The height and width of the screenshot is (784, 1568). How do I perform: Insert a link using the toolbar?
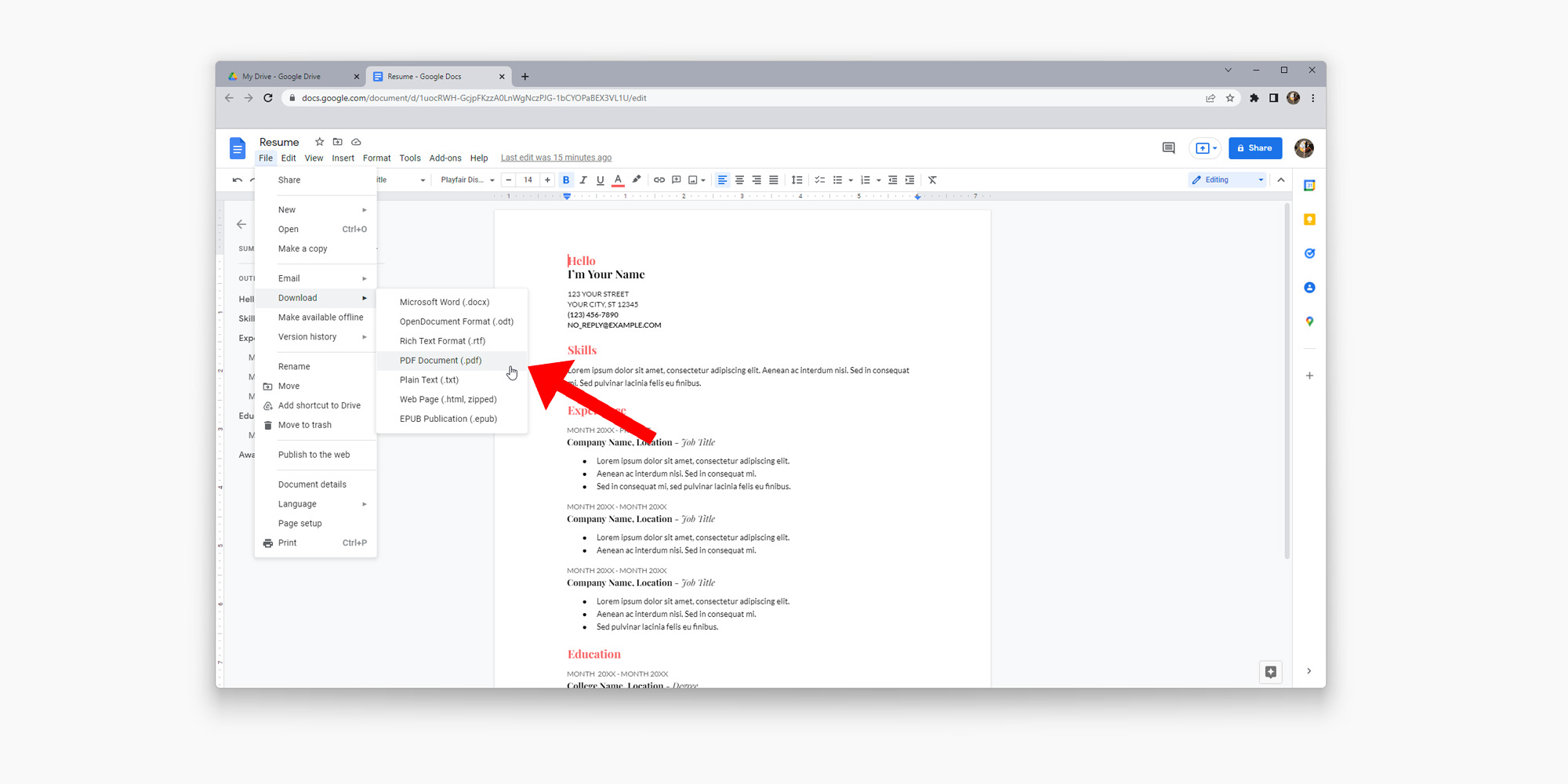[x=658, y=180]
